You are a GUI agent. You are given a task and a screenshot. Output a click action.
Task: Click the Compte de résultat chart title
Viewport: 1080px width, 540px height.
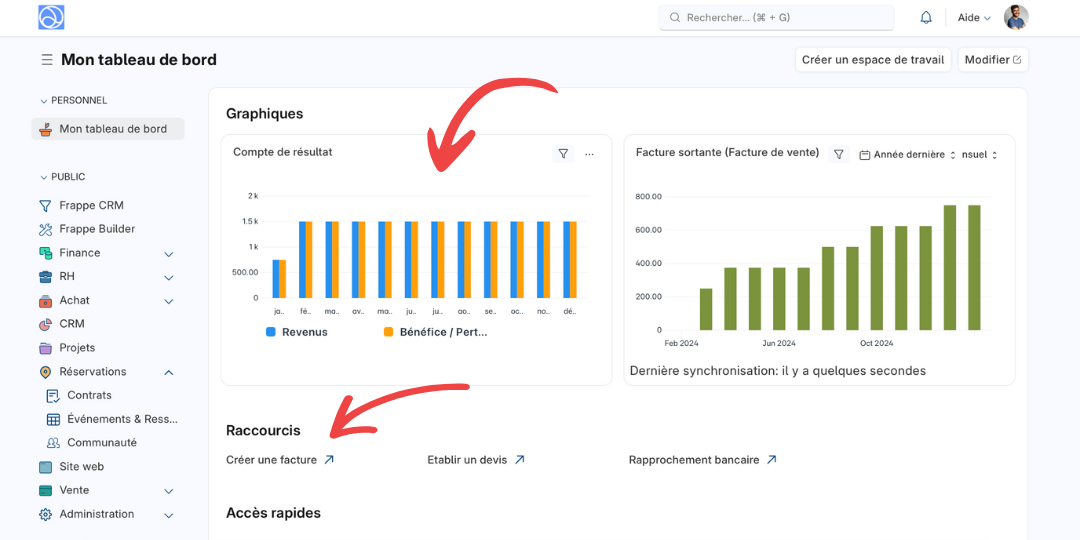pyautogui.click(x=282, y=152)
